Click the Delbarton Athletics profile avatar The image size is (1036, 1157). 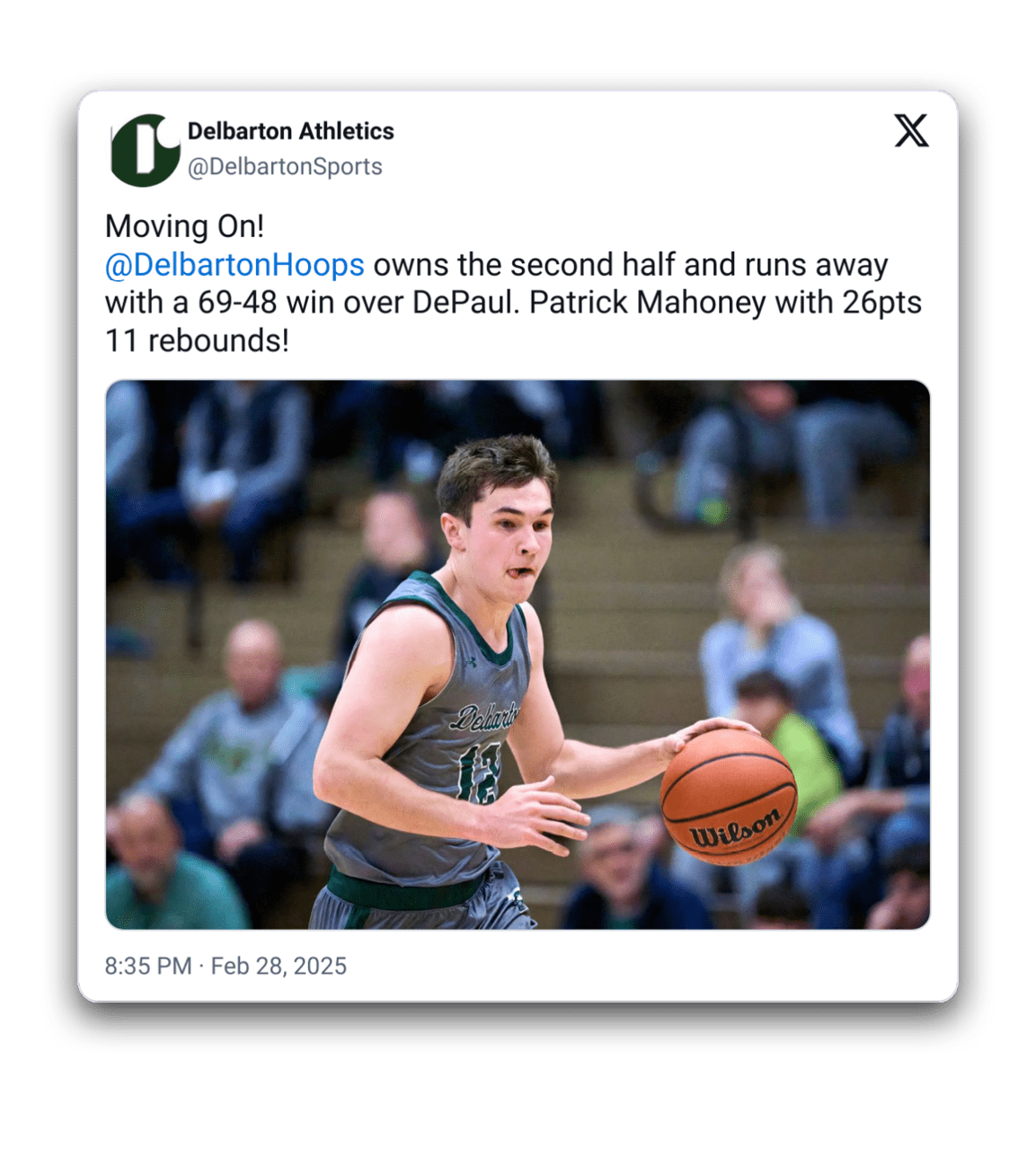pyautogui.click(x=145, y=150)
